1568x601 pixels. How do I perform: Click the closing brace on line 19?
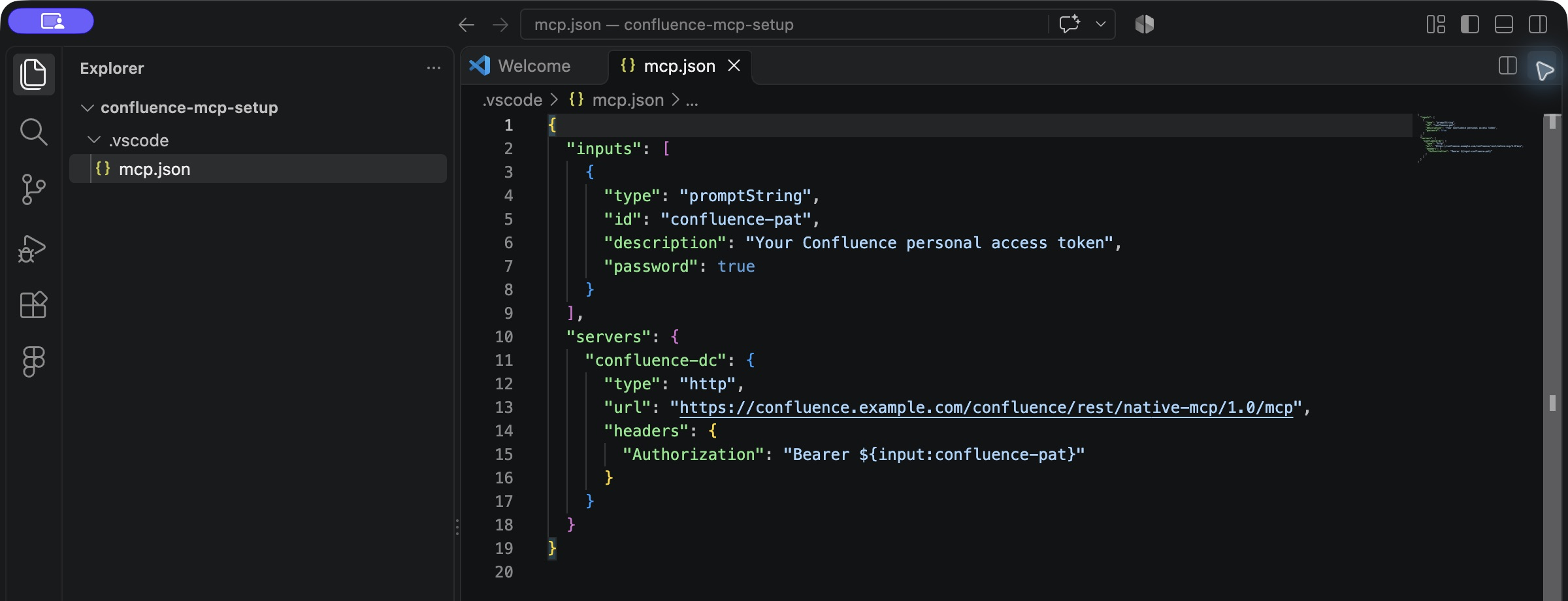(x=552, y=548)
